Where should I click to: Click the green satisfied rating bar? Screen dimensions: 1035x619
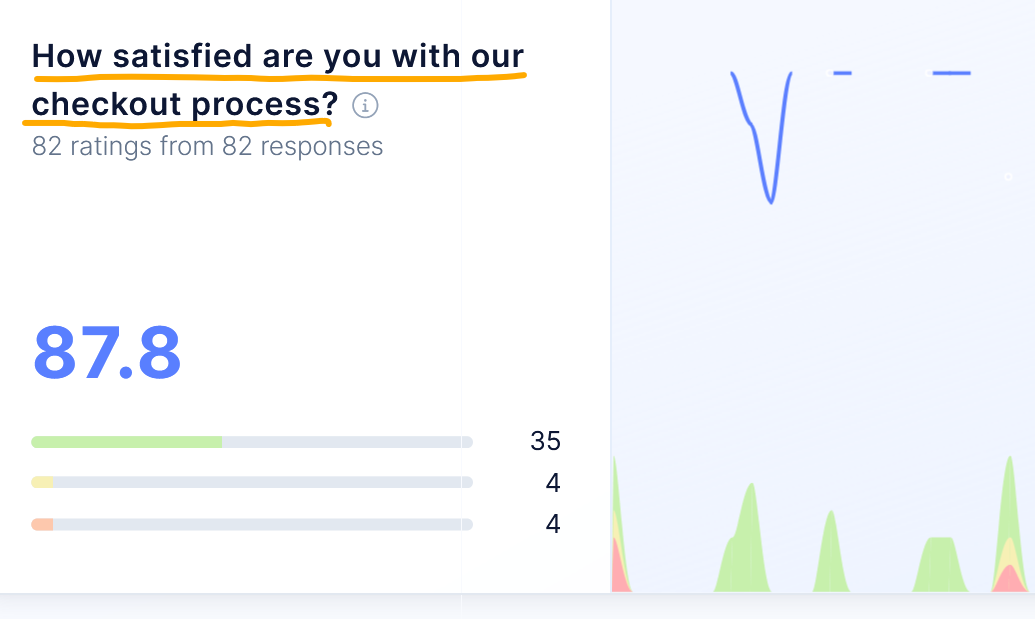127,442
